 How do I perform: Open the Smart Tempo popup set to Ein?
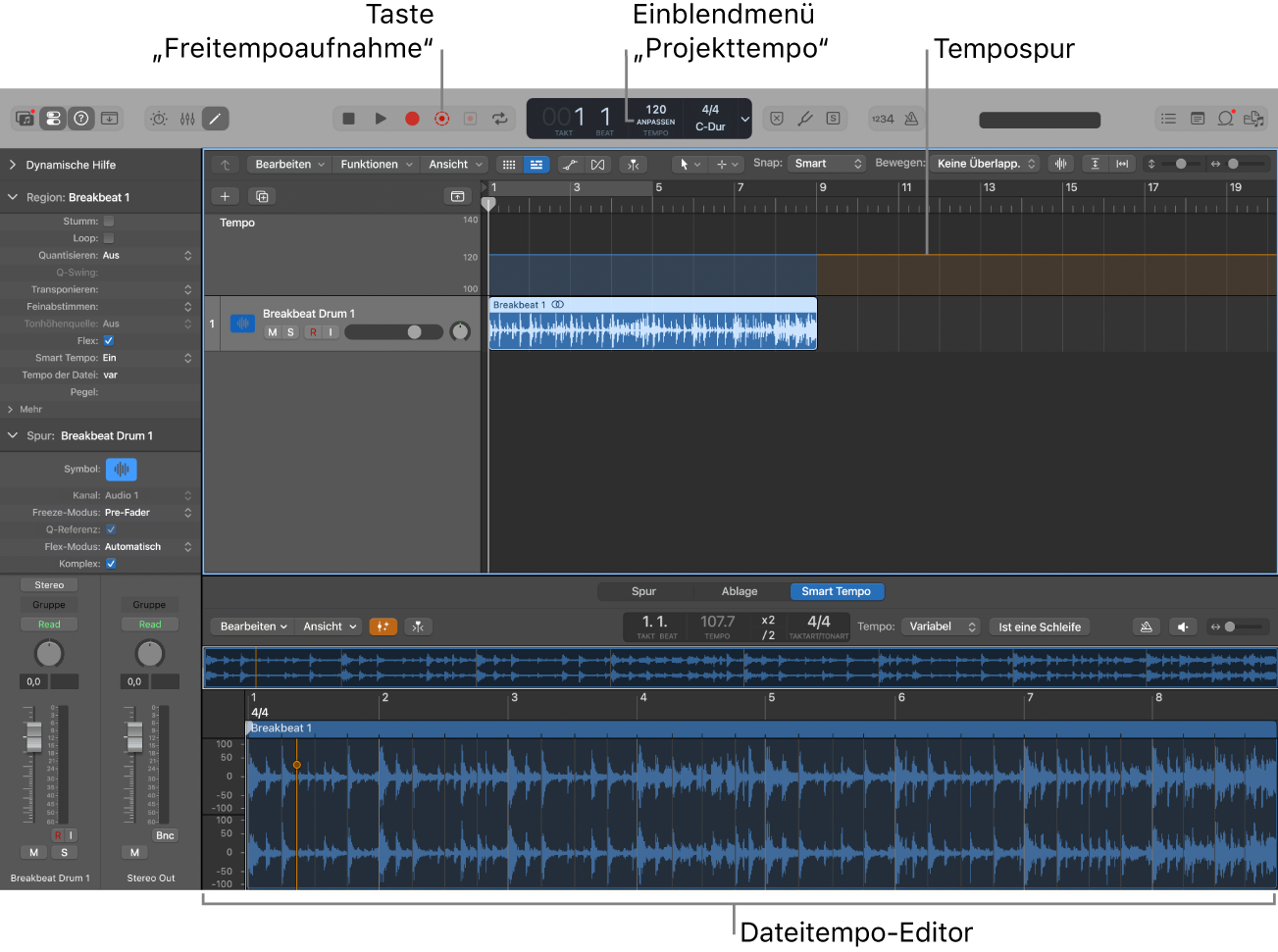[147, 359]
